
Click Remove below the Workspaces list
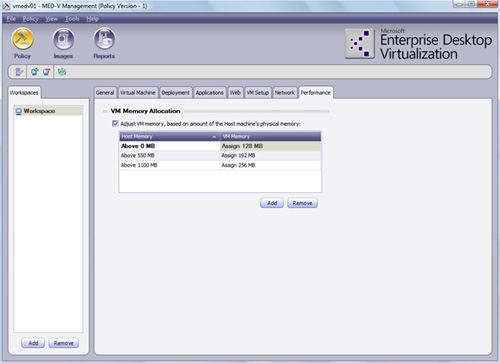(64, 343)
